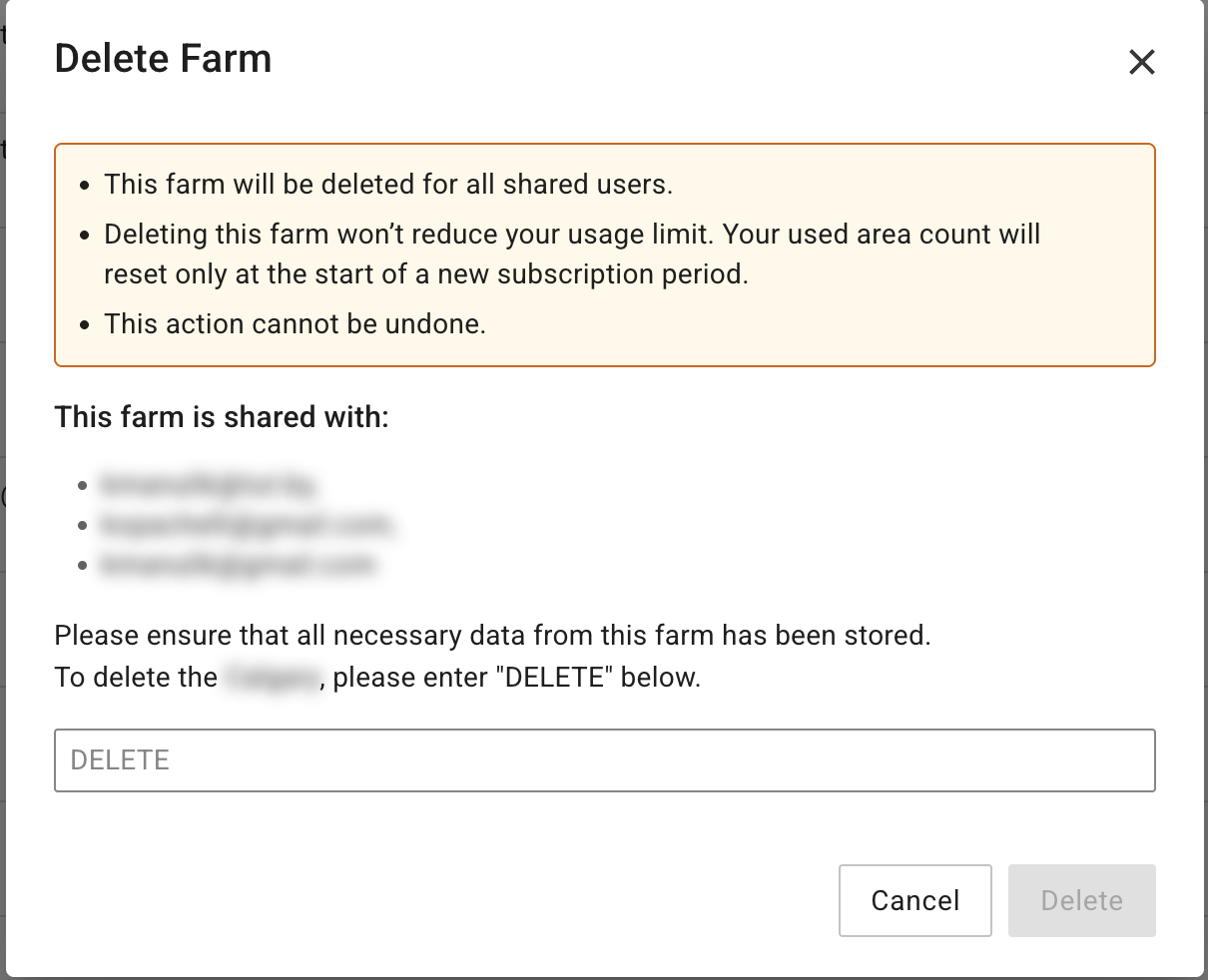This screenshot has width=1208, height=980.
Task: Click the 'new subscription period' warning line
Action: click(x=426, y=274)
